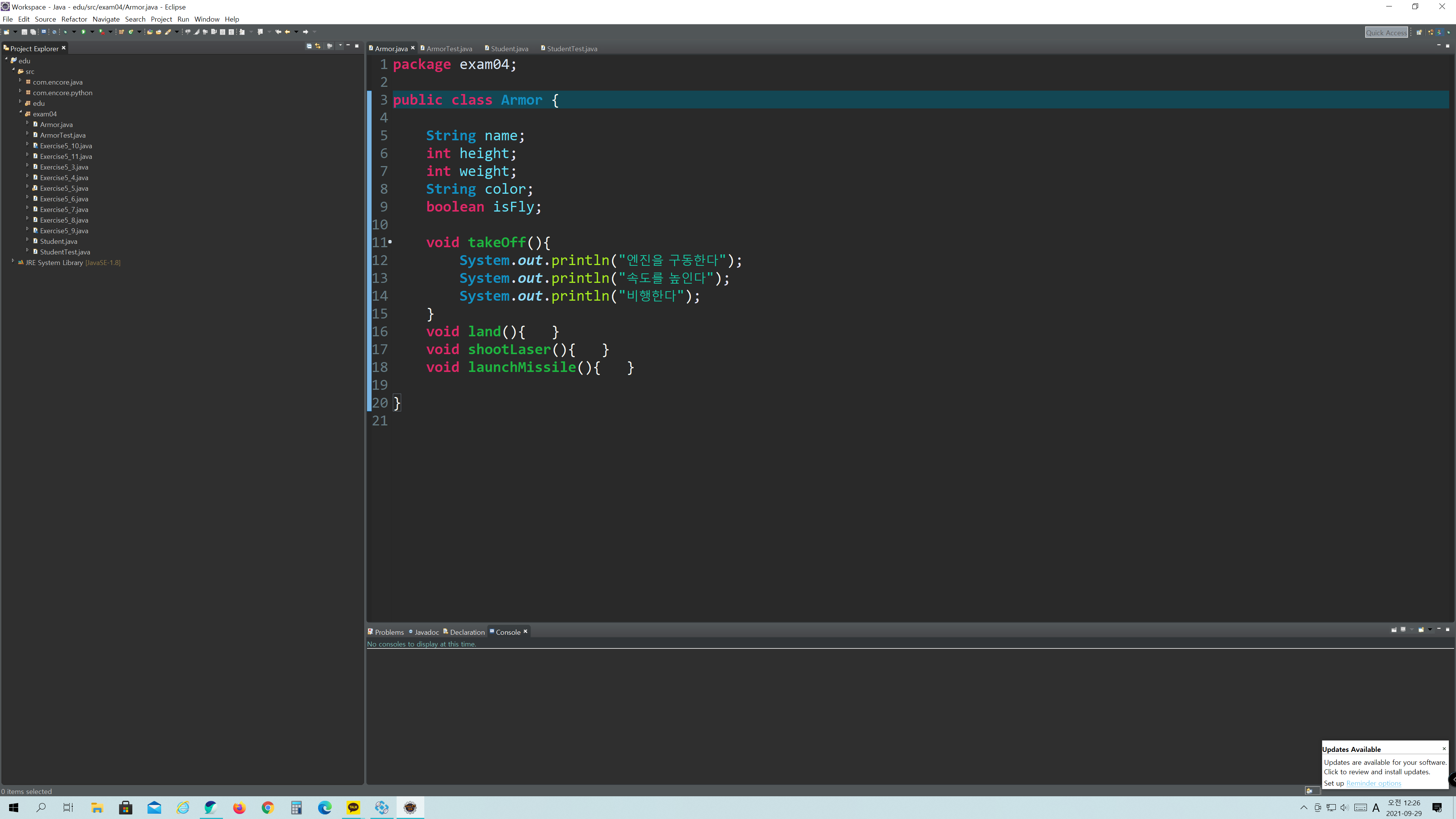Click the New Java Class icon
Screen dimensions: 1456x819
pyautogui.click(x=130, y=31)
